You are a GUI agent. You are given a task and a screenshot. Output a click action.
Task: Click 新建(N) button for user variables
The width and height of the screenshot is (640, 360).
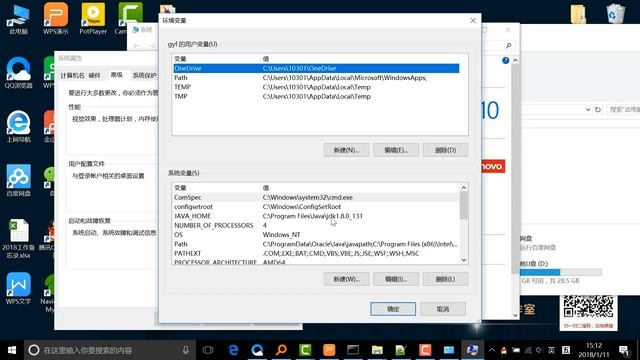(347, 150)
